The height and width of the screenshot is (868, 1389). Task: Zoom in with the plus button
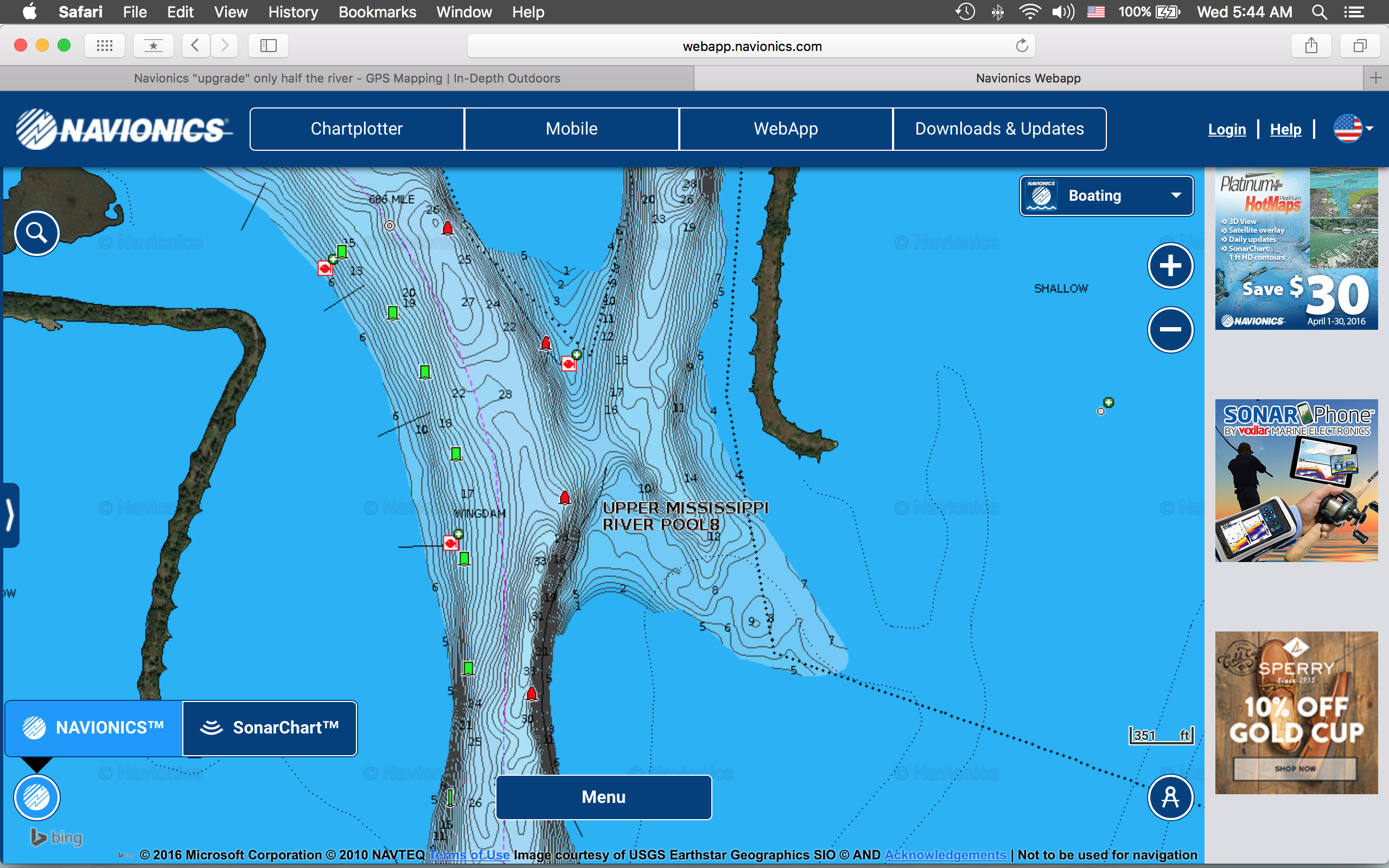click(x=1170, y=266)
